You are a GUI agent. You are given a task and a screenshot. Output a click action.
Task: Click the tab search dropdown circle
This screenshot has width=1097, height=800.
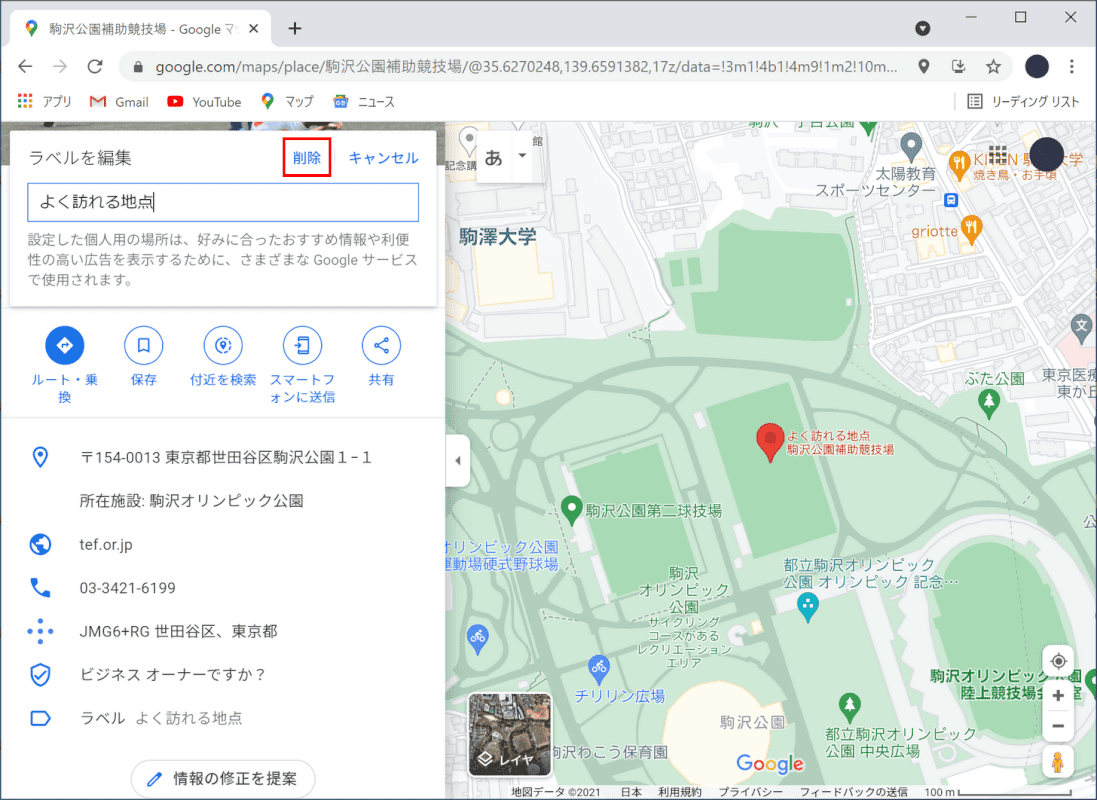point(923,28)
